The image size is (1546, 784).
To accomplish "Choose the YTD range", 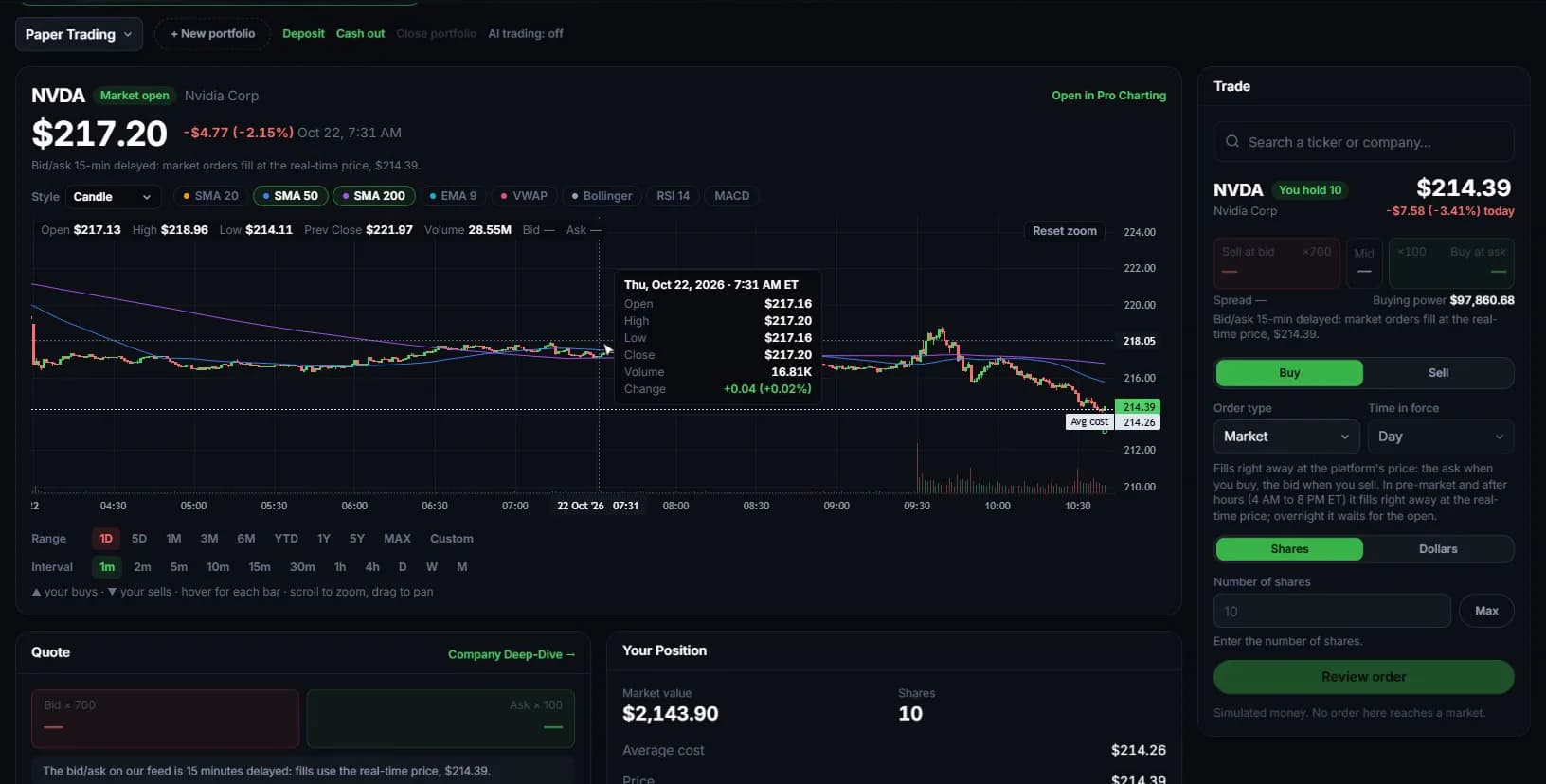I will pyautogui.click(x=286, y=539).
